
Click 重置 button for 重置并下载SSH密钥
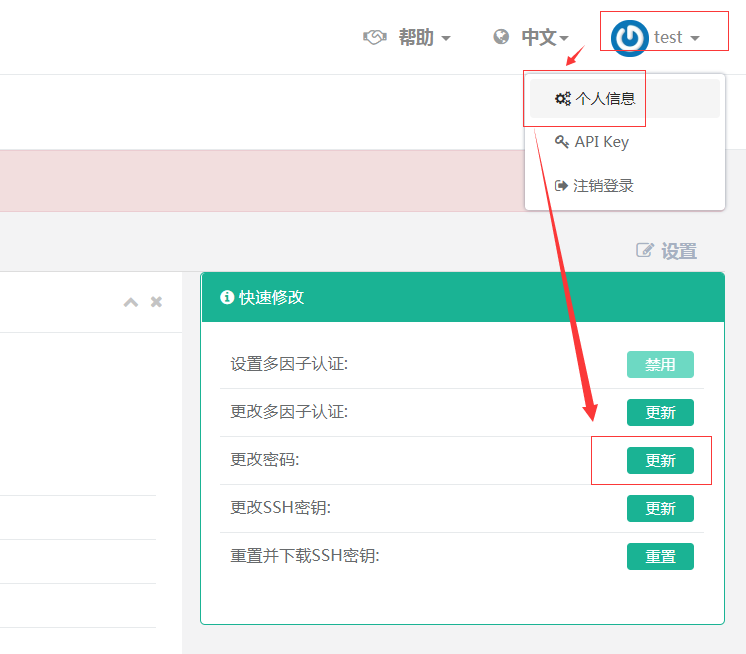(660, 556)
